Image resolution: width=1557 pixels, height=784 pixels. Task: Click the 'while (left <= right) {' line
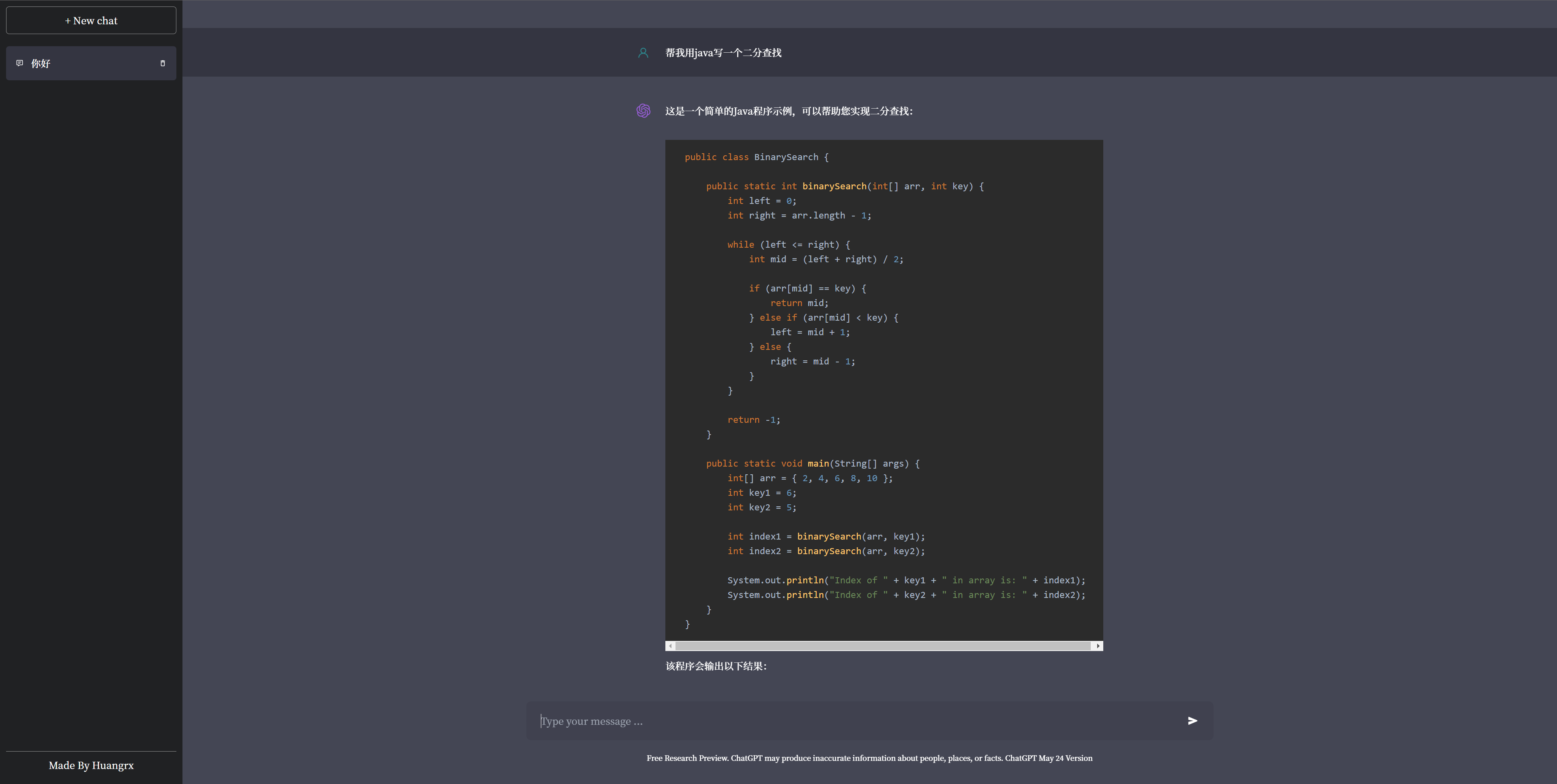point(788,245)
